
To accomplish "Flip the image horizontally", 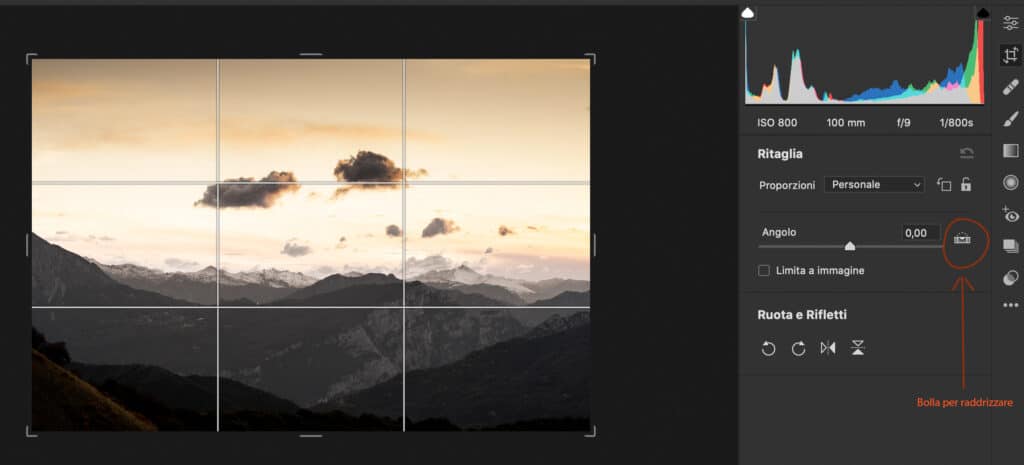I will pyautogui.click(x=828, y=348).
